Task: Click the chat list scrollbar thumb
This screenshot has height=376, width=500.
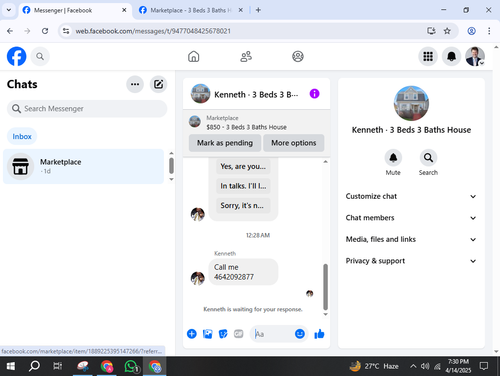Action: click(171, 166)
